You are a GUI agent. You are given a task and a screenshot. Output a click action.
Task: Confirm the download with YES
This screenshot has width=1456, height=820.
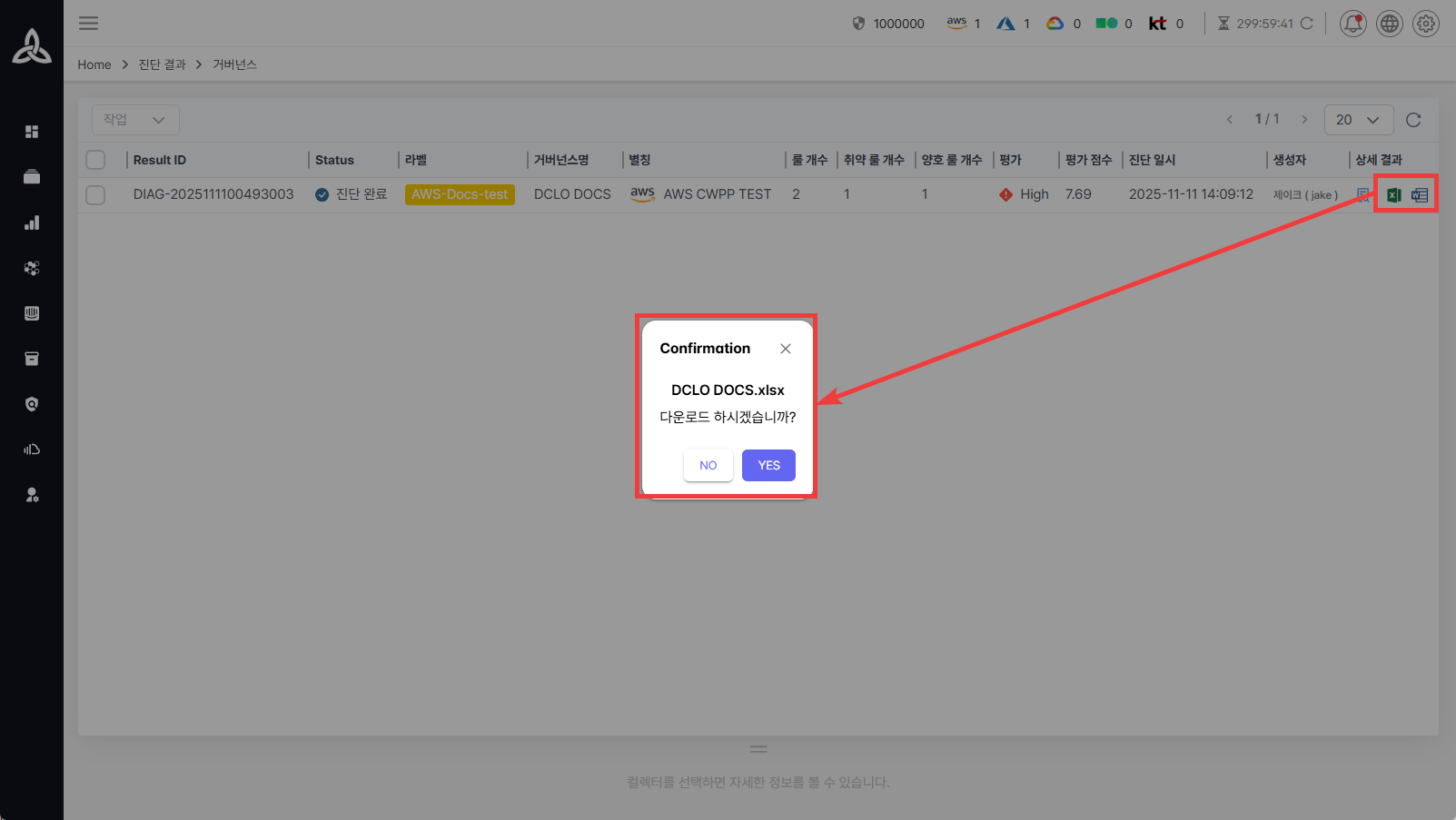pyautogui.click(x=768, y=465)
